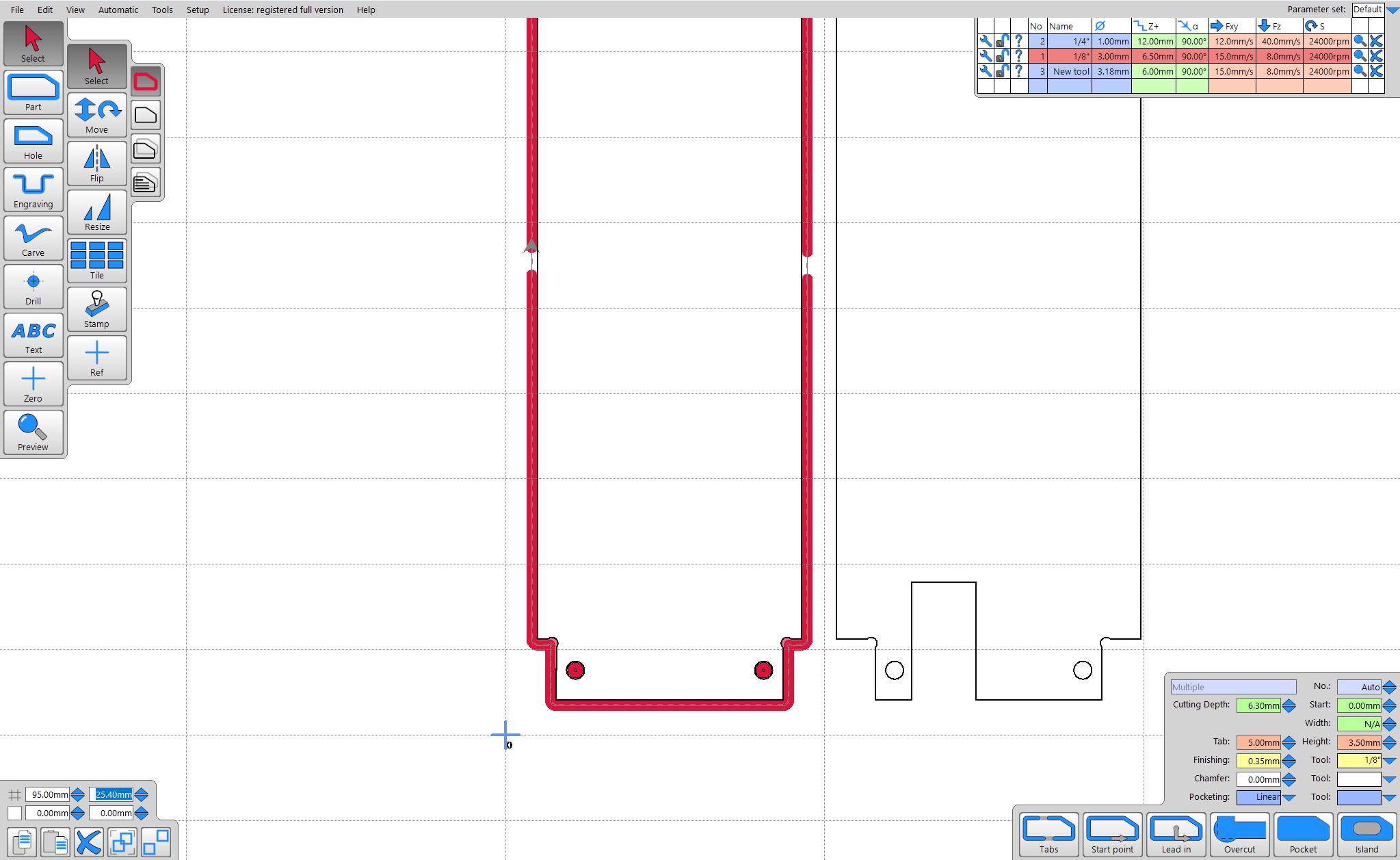Activate the Carve tool

[33, 238]
